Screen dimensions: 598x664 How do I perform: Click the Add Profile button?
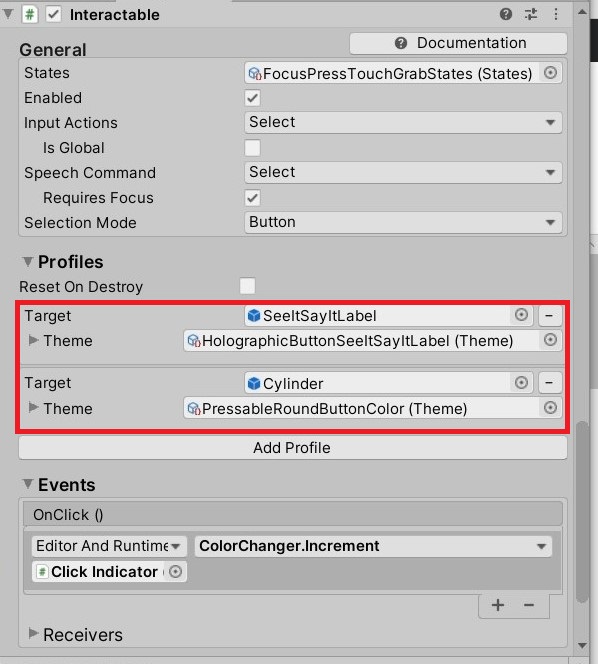point(293,448)
